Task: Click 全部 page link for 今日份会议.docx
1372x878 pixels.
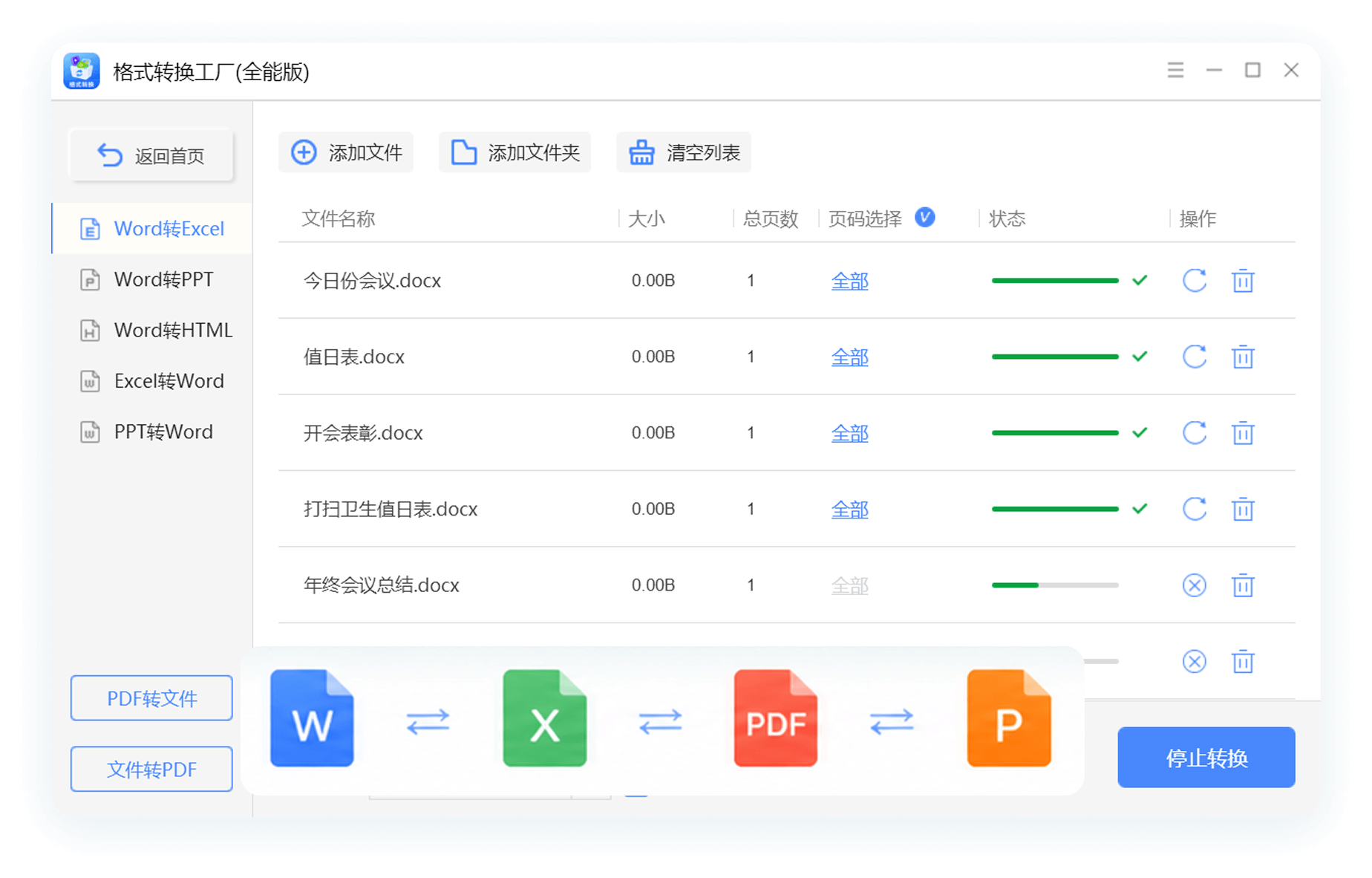Action: [x=849, y=281]
